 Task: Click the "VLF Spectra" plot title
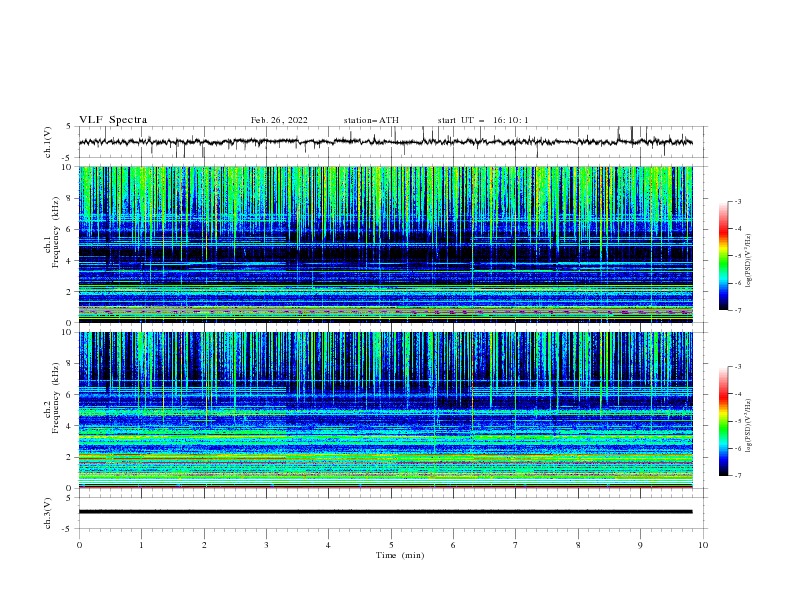[x=113, y=120]
